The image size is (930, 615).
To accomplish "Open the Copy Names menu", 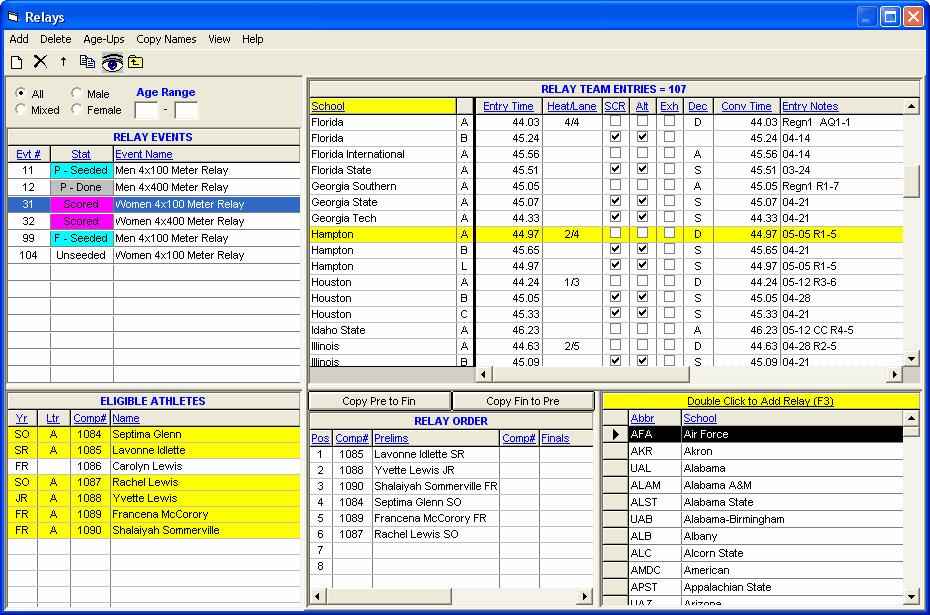I will (166, 39).
